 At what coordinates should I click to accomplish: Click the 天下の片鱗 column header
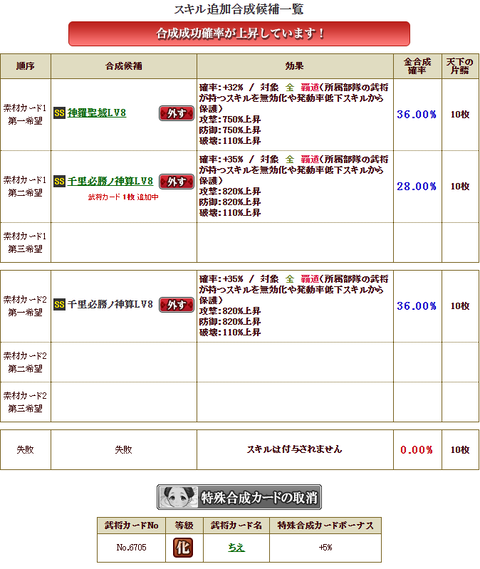tap(460, 66)
